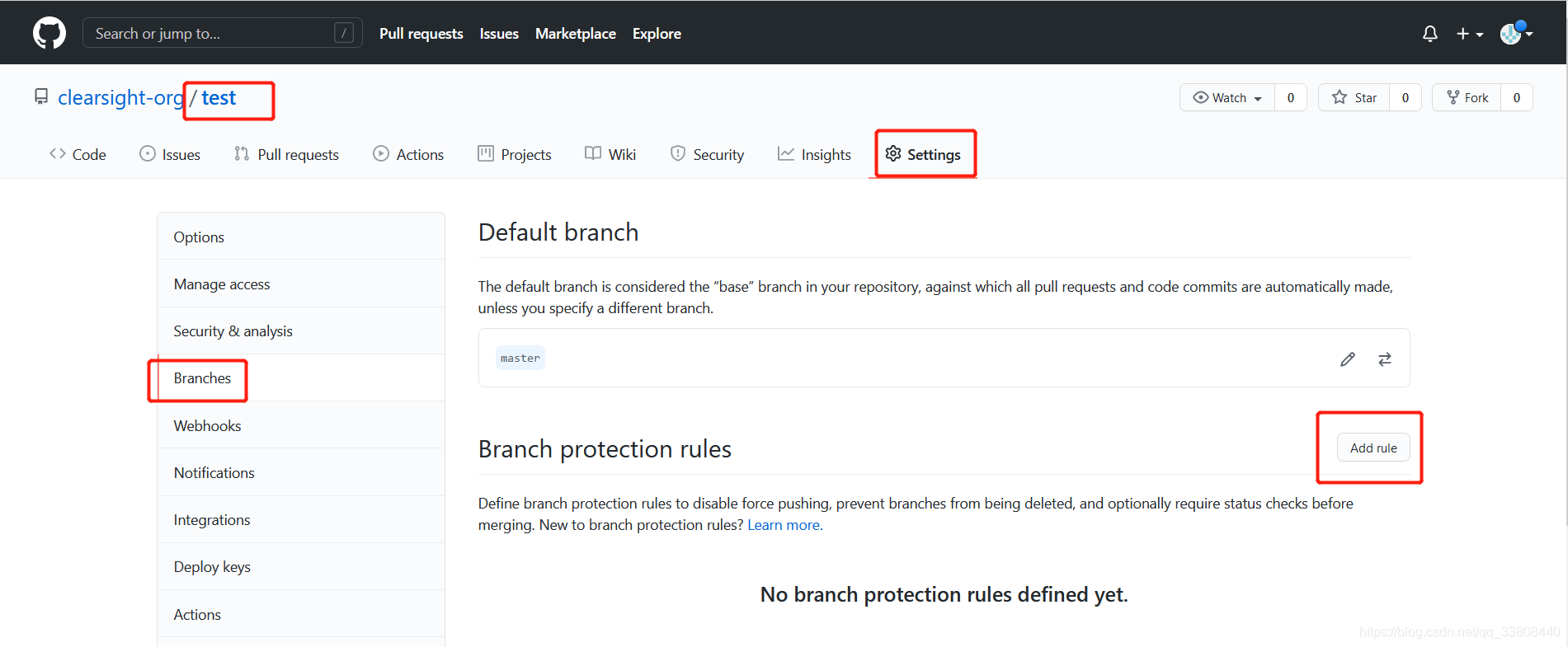This screenshot has width=1568, height=647.
Task: Select Integrations in the sidebar
Action: coord(301,519)
